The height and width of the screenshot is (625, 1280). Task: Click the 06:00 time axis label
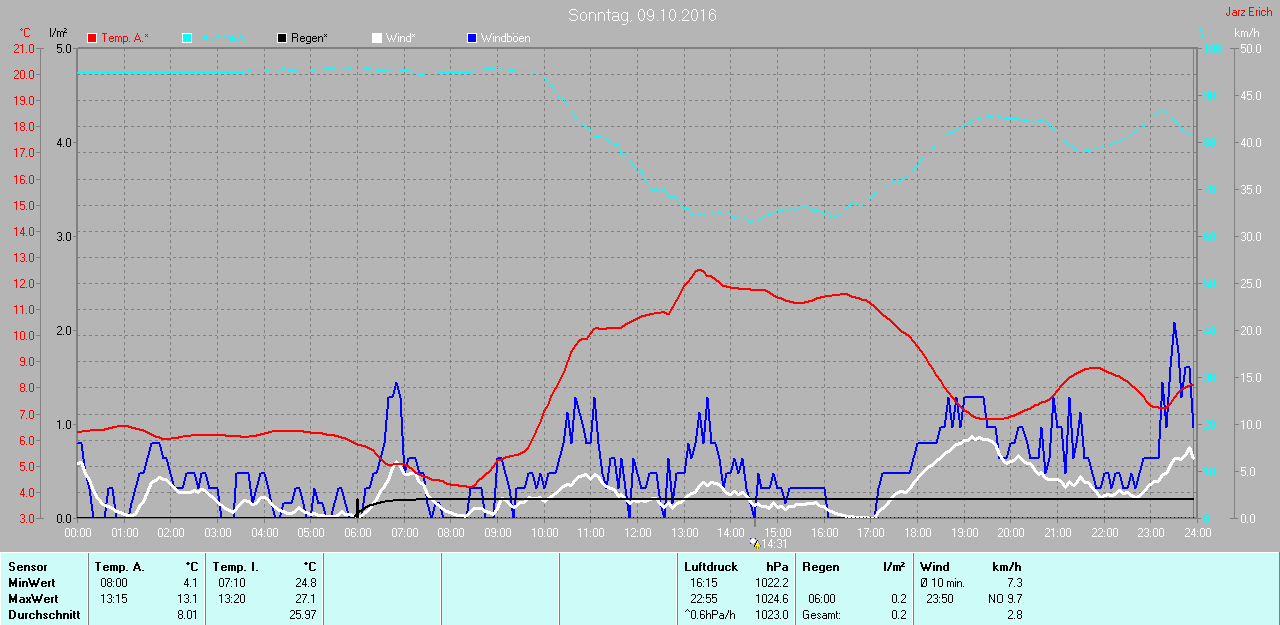[x=357, y=533]
